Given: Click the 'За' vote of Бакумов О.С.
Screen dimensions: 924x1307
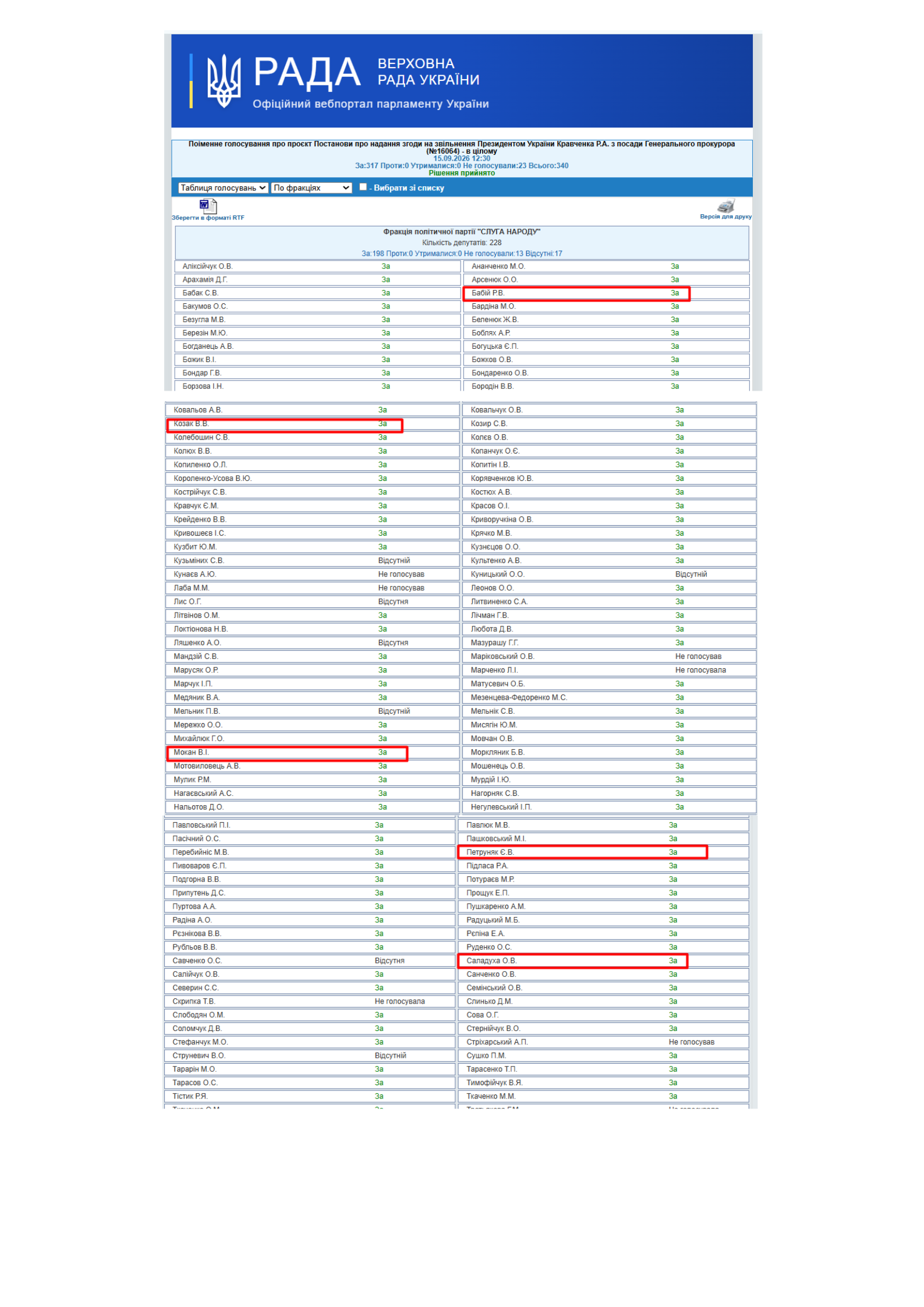Looking at the screenshot, I should click(x=385, y=307).
